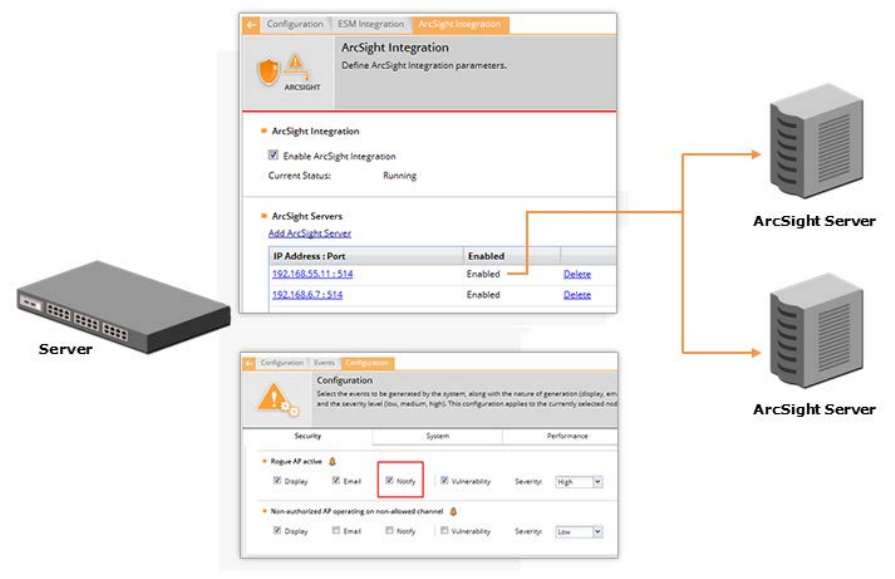
Task: Toggle Email checkbox for Rogue AP active
Action: pyautogui.click(x=336, y=480)
